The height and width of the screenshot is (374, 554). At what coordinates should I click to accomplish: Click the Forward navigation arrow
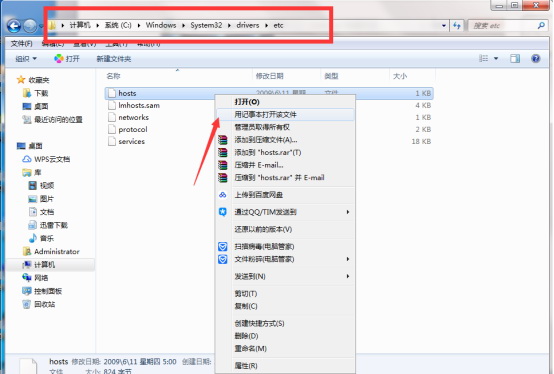(x=30, y=26)
